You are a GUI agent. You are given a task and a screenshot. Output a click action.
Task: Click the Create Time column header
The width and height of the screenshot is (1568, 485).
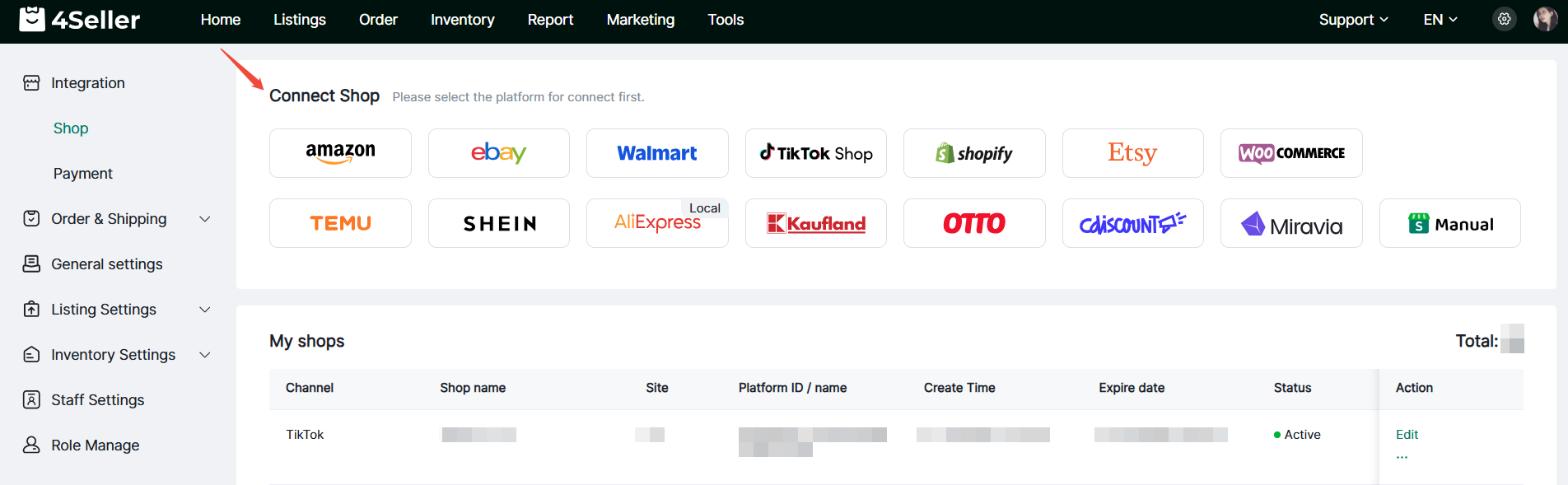click(959, 388)
